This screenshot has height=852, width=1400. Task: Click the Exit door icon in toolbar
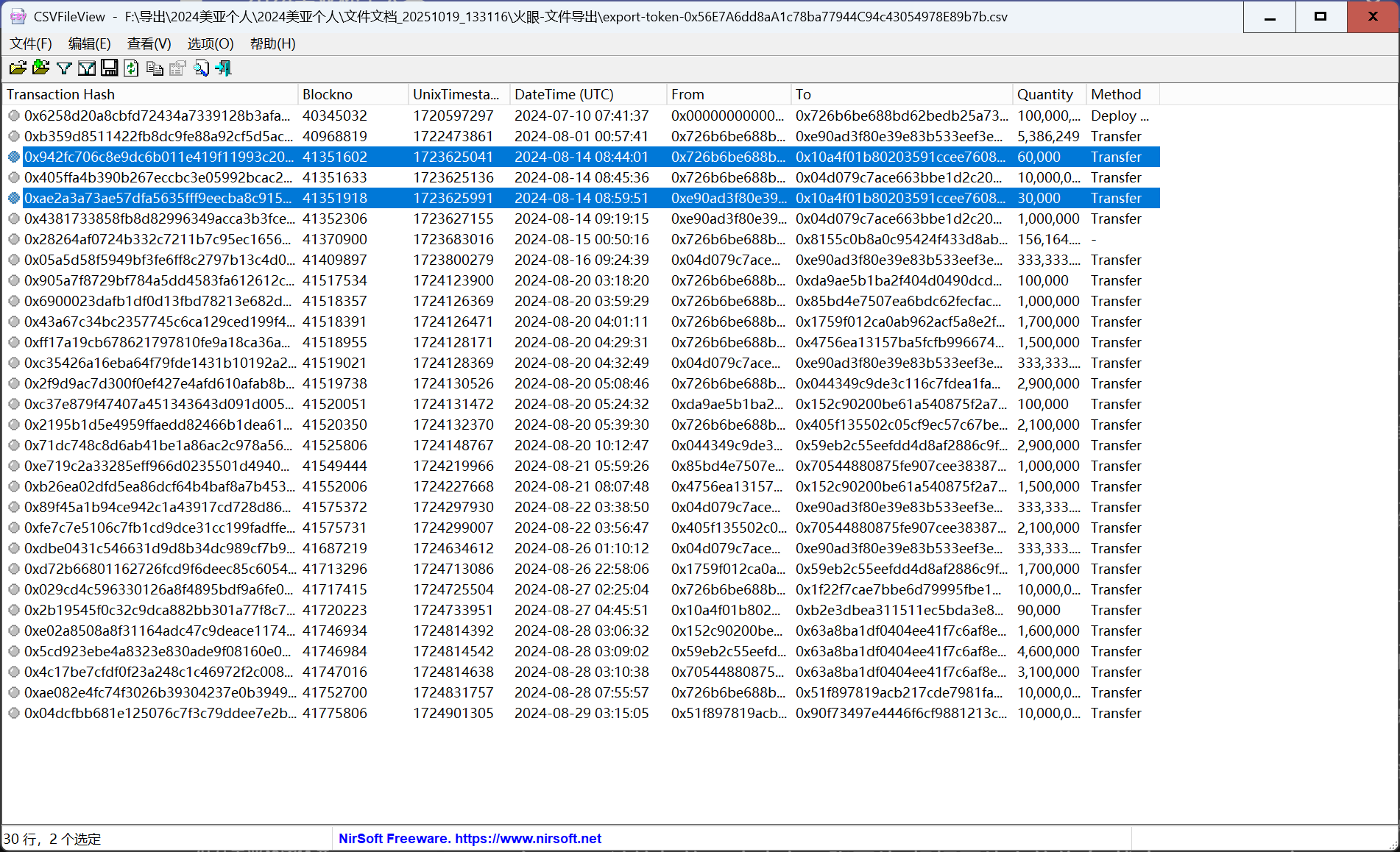[x=224, y=68]
